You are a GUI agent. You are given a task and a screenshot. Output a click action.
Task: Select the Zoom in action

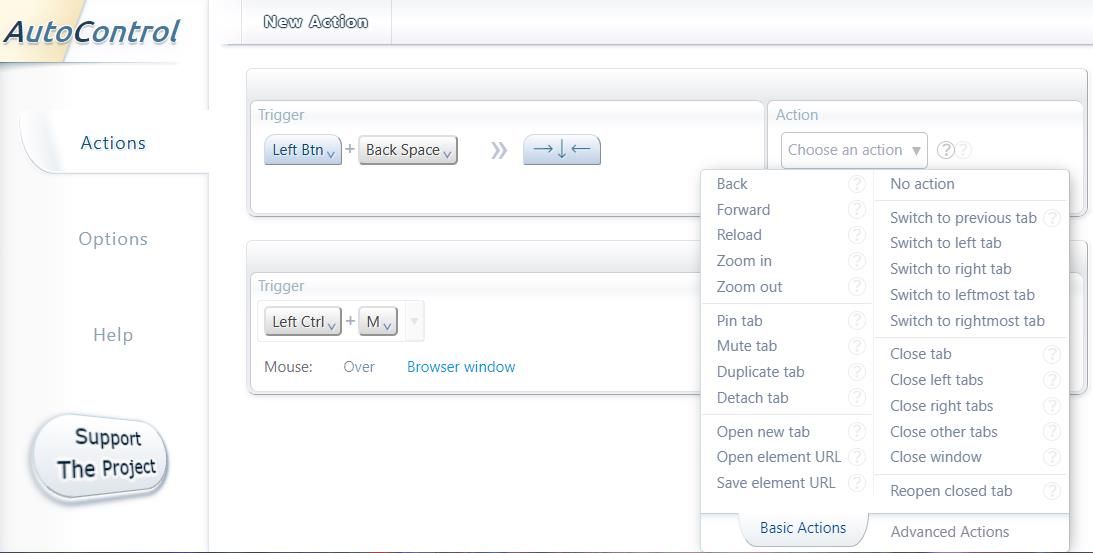744,261
